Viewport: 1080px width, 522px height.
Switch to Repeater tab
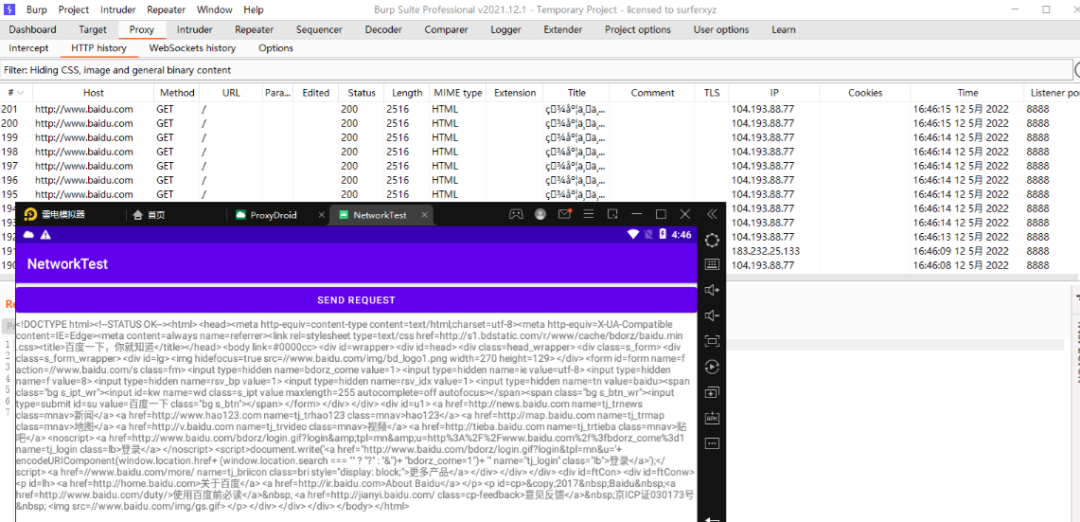(254, 30)
